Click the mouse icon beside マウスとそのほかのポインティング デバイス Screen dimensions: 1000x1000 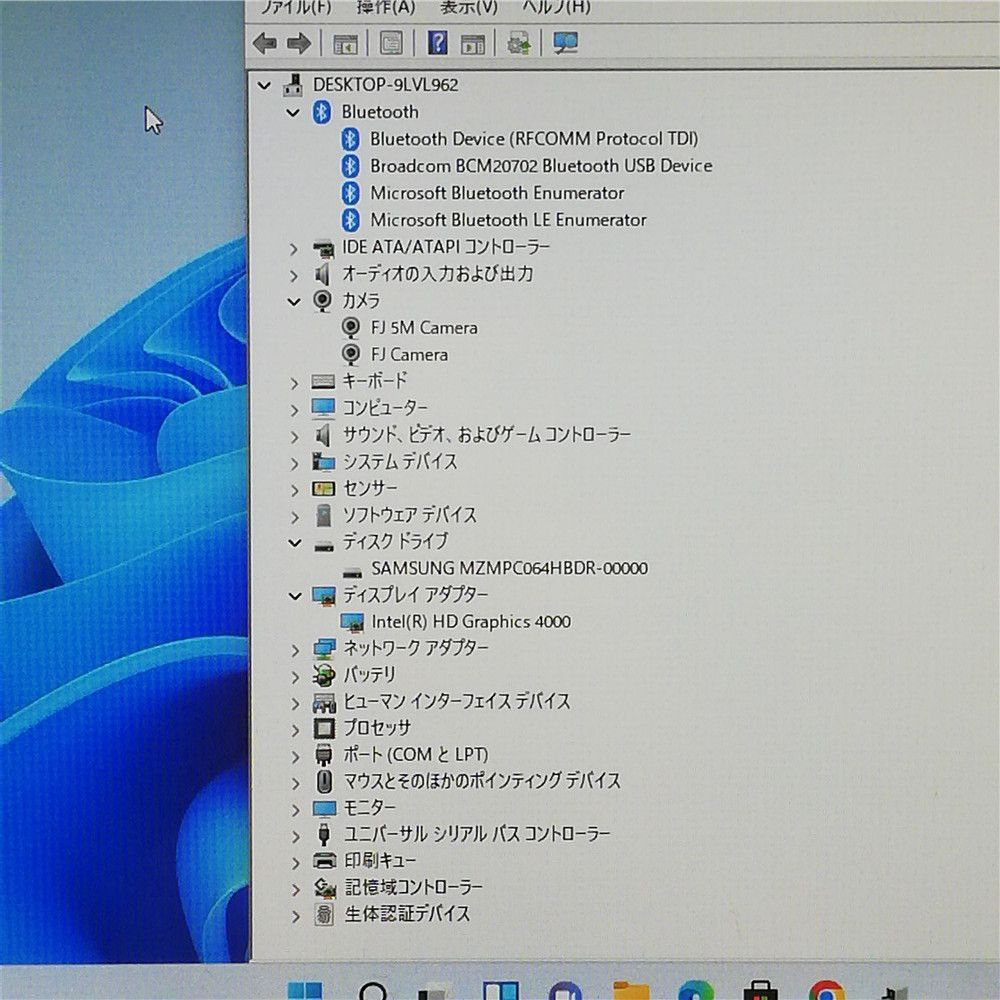point(325,781)
